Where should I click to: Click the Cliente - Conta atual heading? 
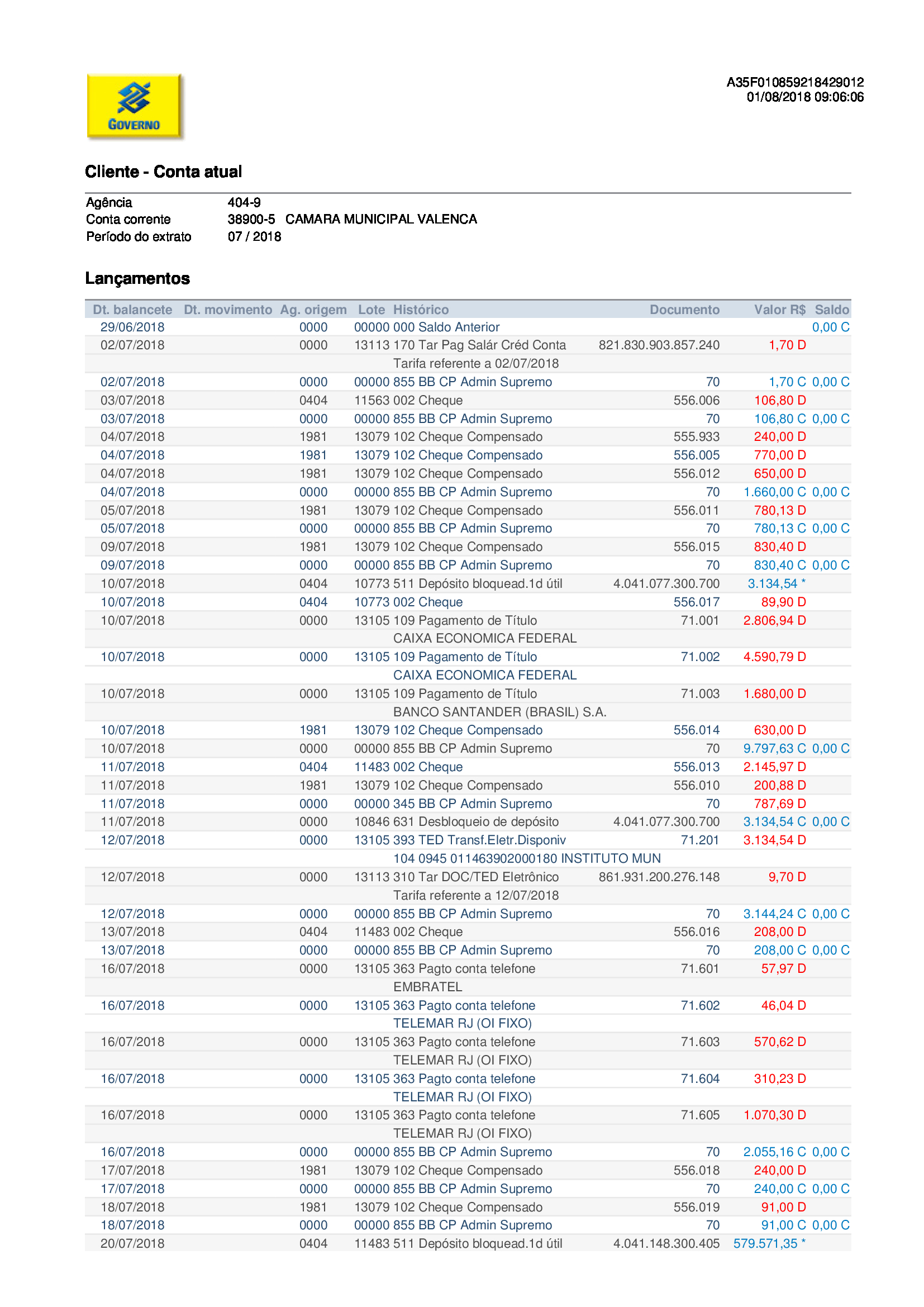click(x=163, y=172)
